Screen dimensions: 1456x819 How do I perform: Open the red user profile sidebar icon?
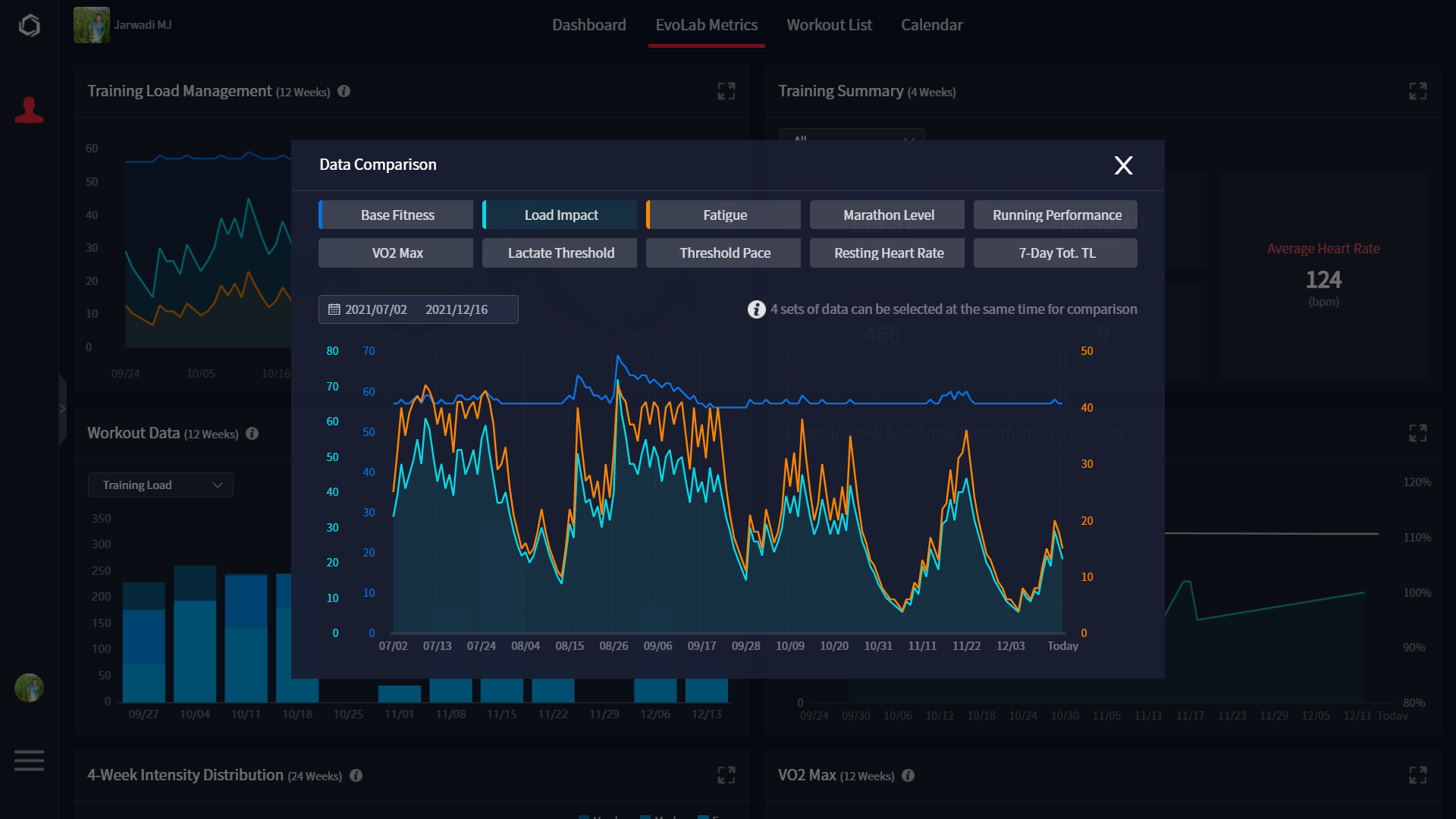point(29,111)
